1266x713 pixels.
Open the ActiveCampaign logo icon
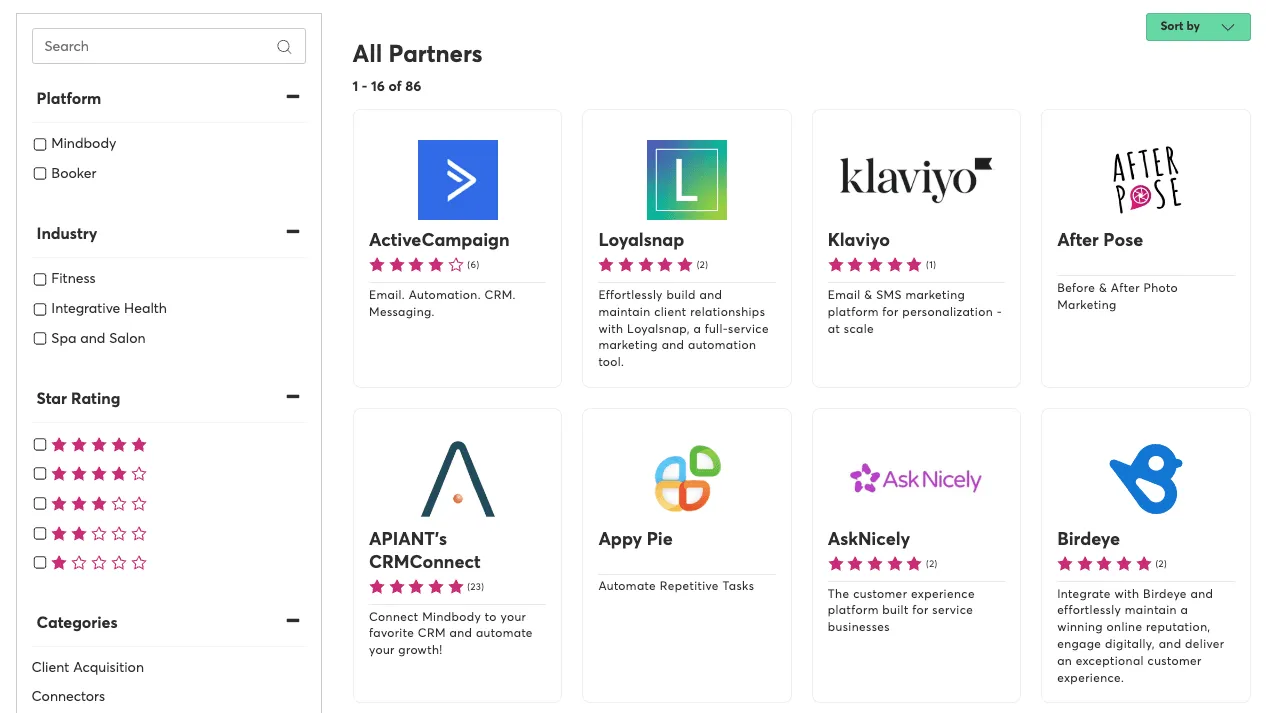pos(457,180)
